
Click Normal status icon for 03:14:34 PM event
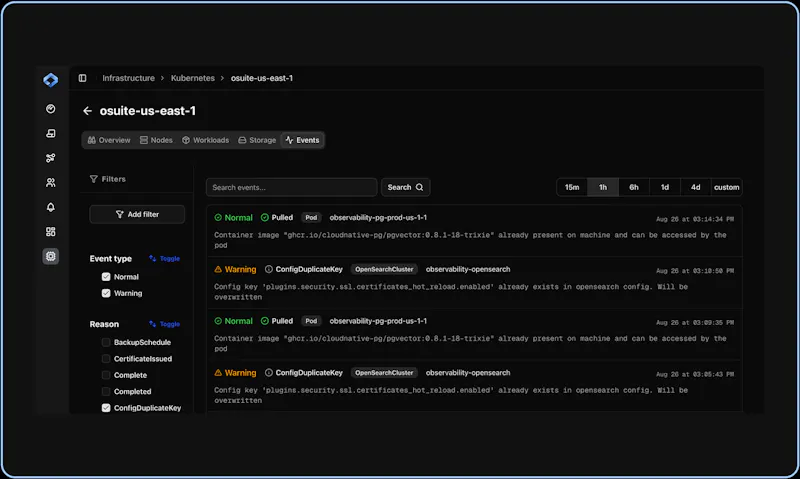pyautogui.click(x=218, y=218)
